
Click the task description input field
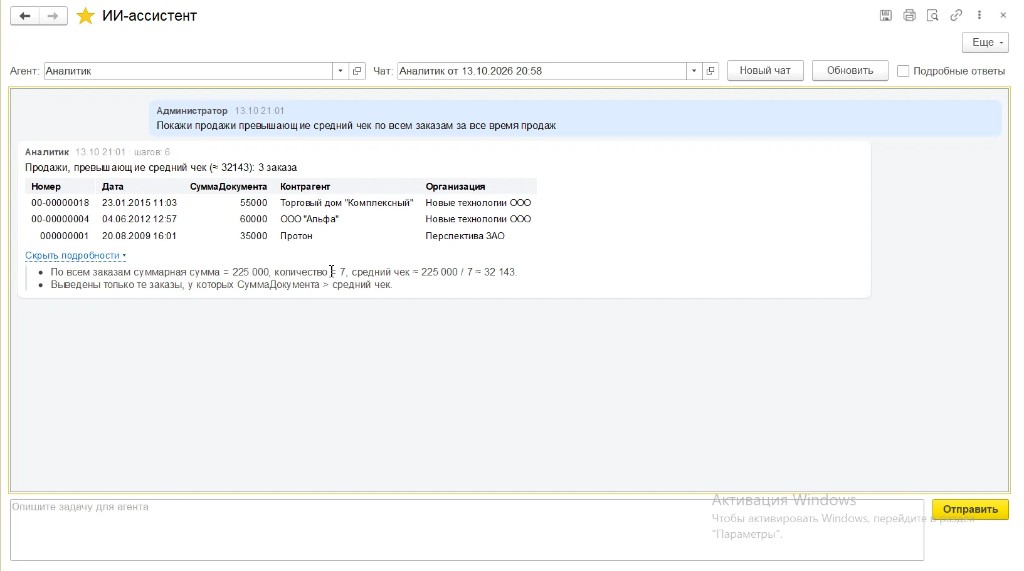(x=467, y=530)
